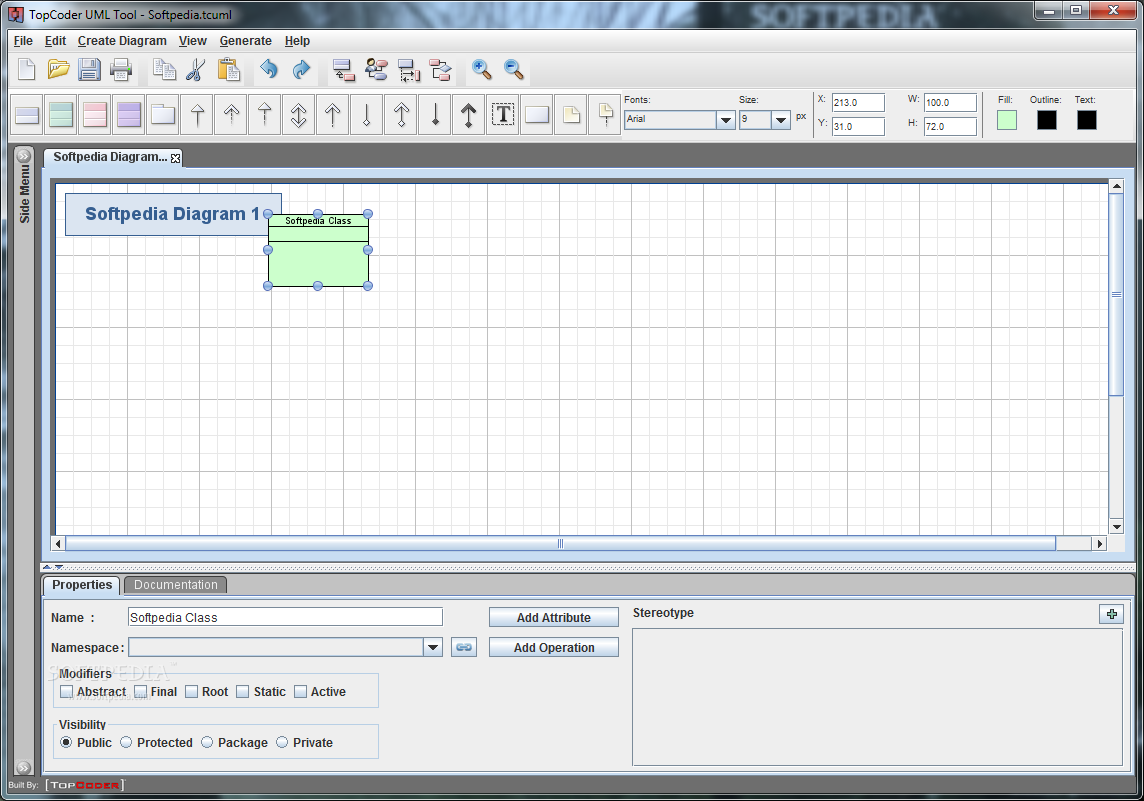Click the Add Operation button
The image size is (1144, 801).
point(554,647)
